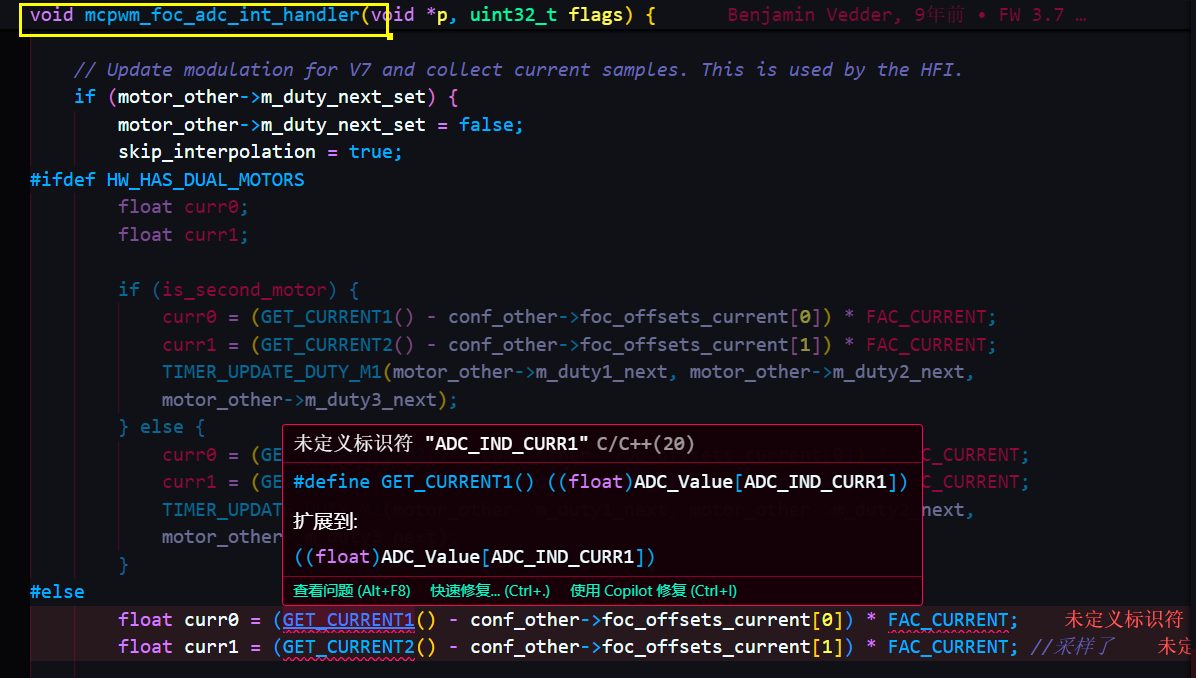Screen dimensions: 1196x678
Task: Click the #define GET_CURRENT1() line in tooltip
Action: [x=600, y=482]
